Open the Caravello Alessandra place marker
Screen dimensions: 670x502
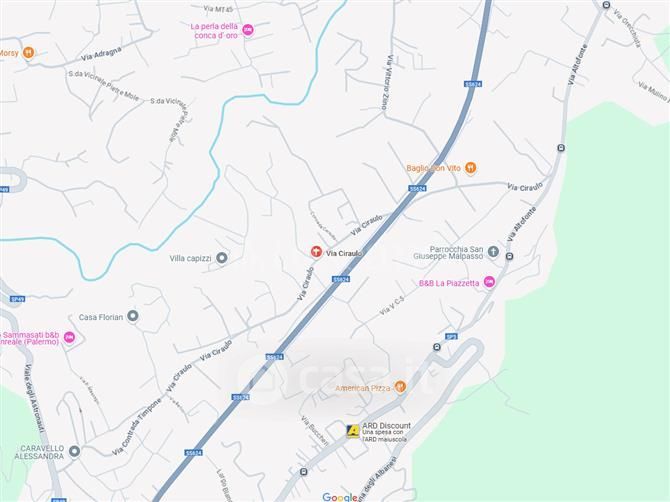(75, 451)
